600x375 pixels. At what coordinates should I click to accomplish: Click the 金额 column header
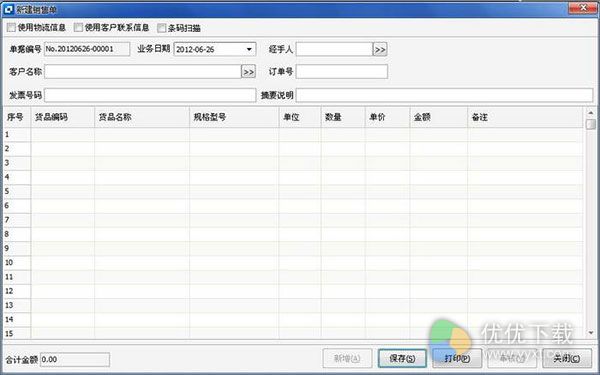439,117
